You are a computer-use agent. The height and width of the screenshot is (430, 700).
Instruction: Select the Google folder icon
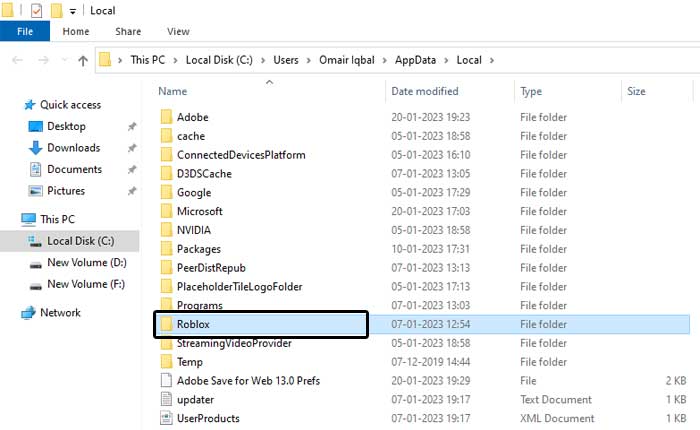[166, 192]
